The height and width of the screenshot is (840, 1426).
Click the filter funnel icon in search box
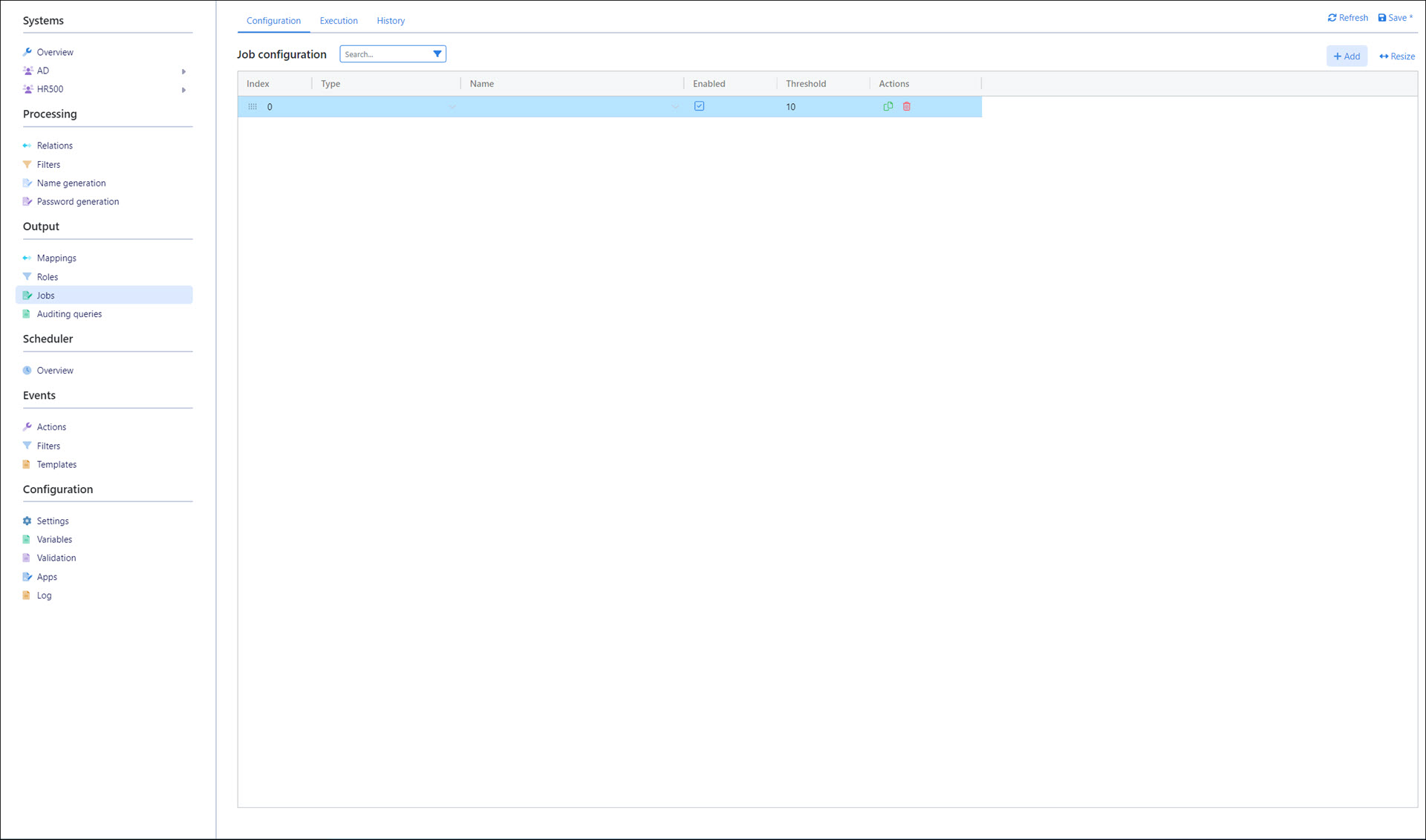(x=437, y=53)
